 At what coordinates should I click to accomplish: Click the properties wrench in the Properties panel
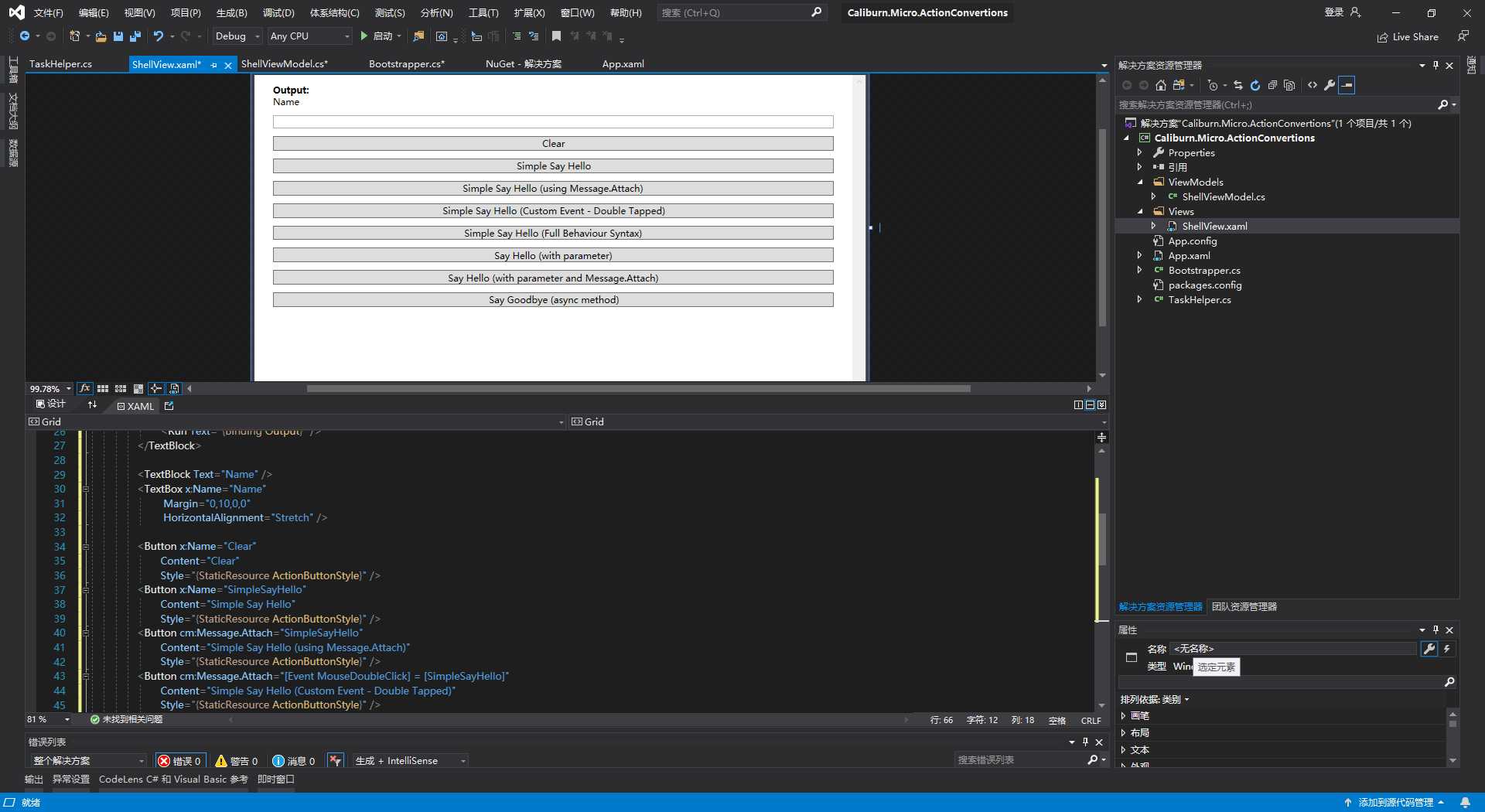1429,649
